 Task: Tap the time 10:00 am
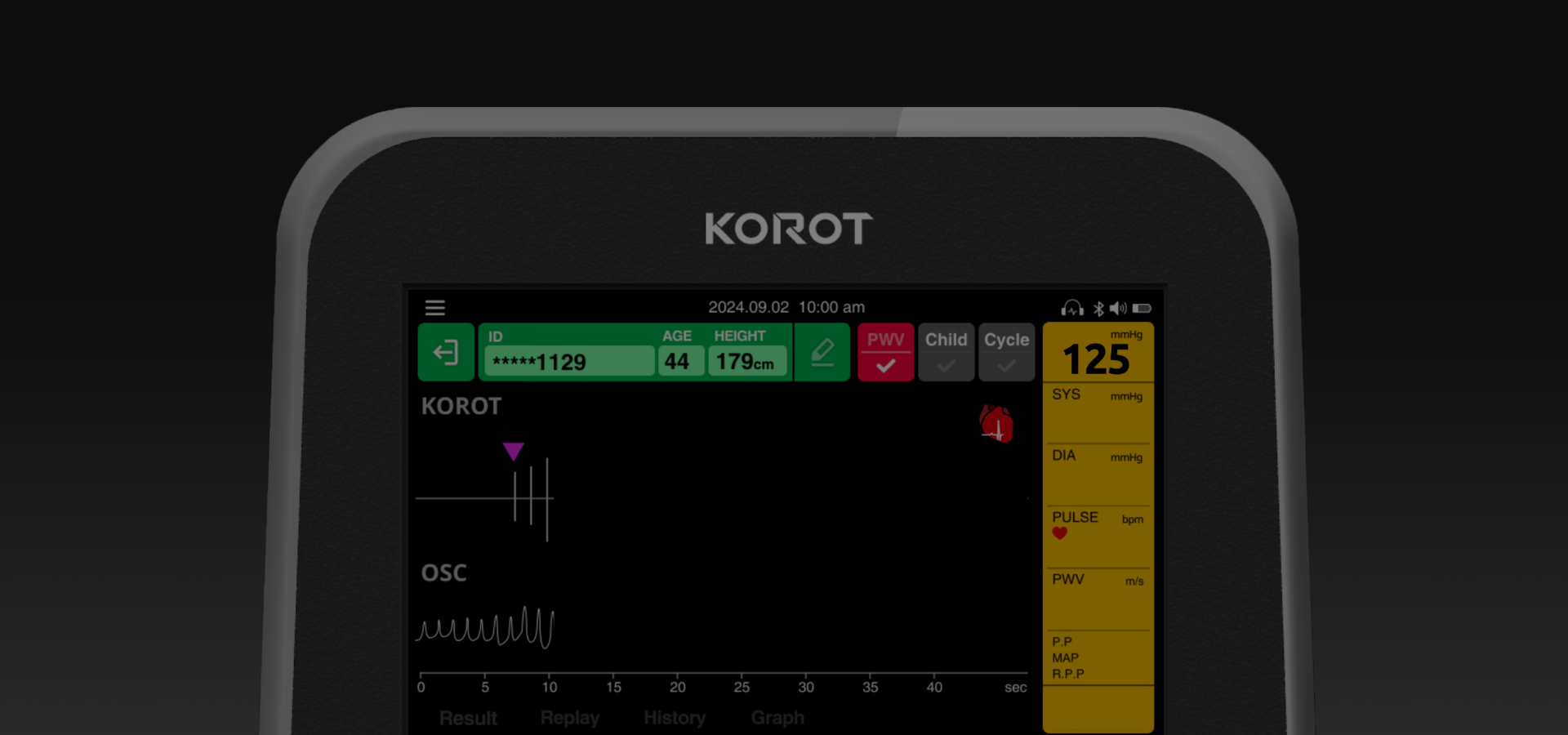(831, 307)
